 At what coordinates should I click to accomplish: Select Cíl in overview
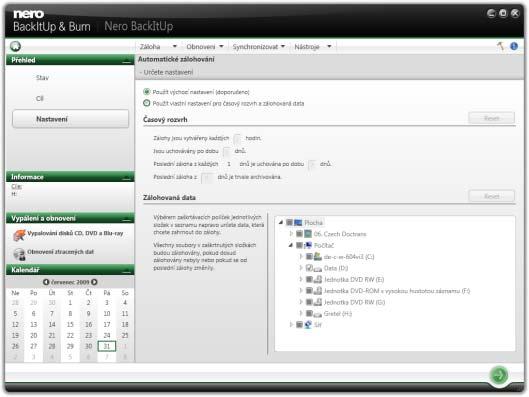[39, 98]
